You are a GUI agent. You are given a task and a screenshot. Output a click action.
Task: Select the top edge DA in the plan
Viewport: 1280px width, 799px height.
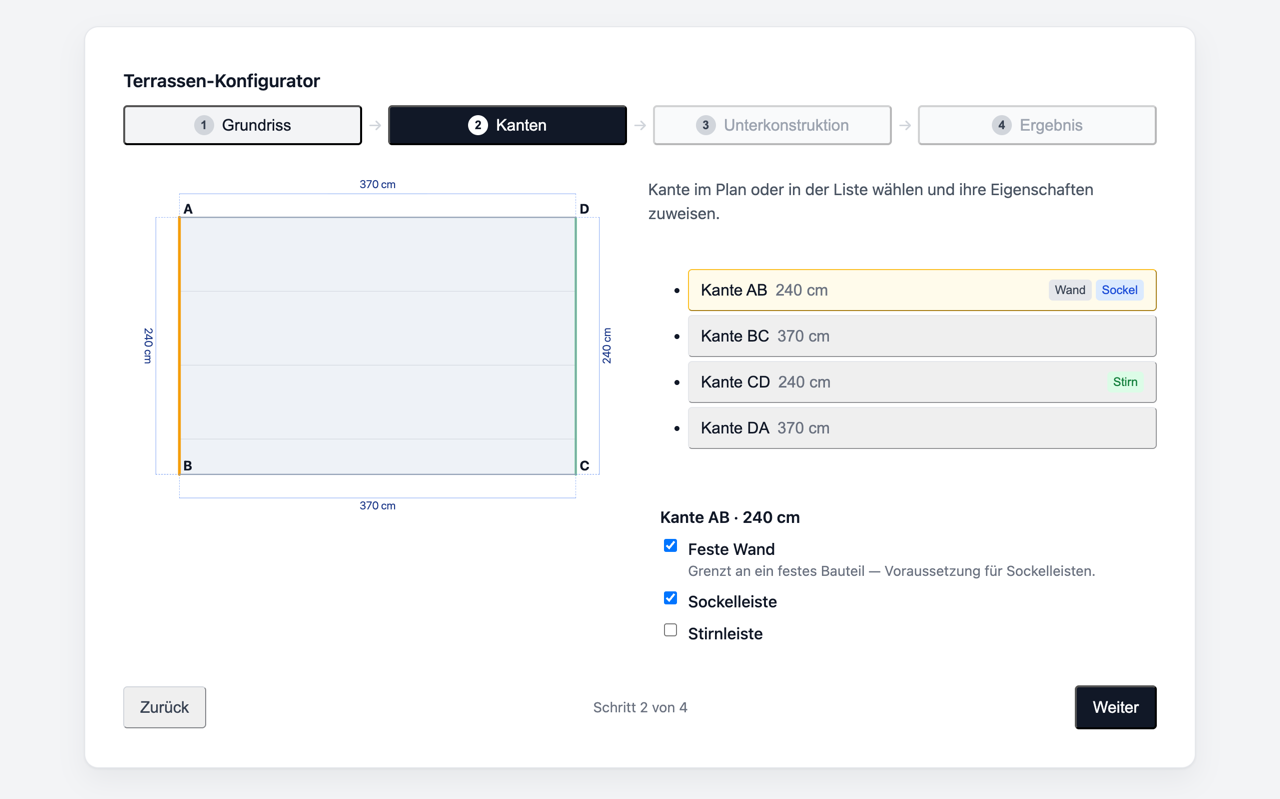click(378, 217)
